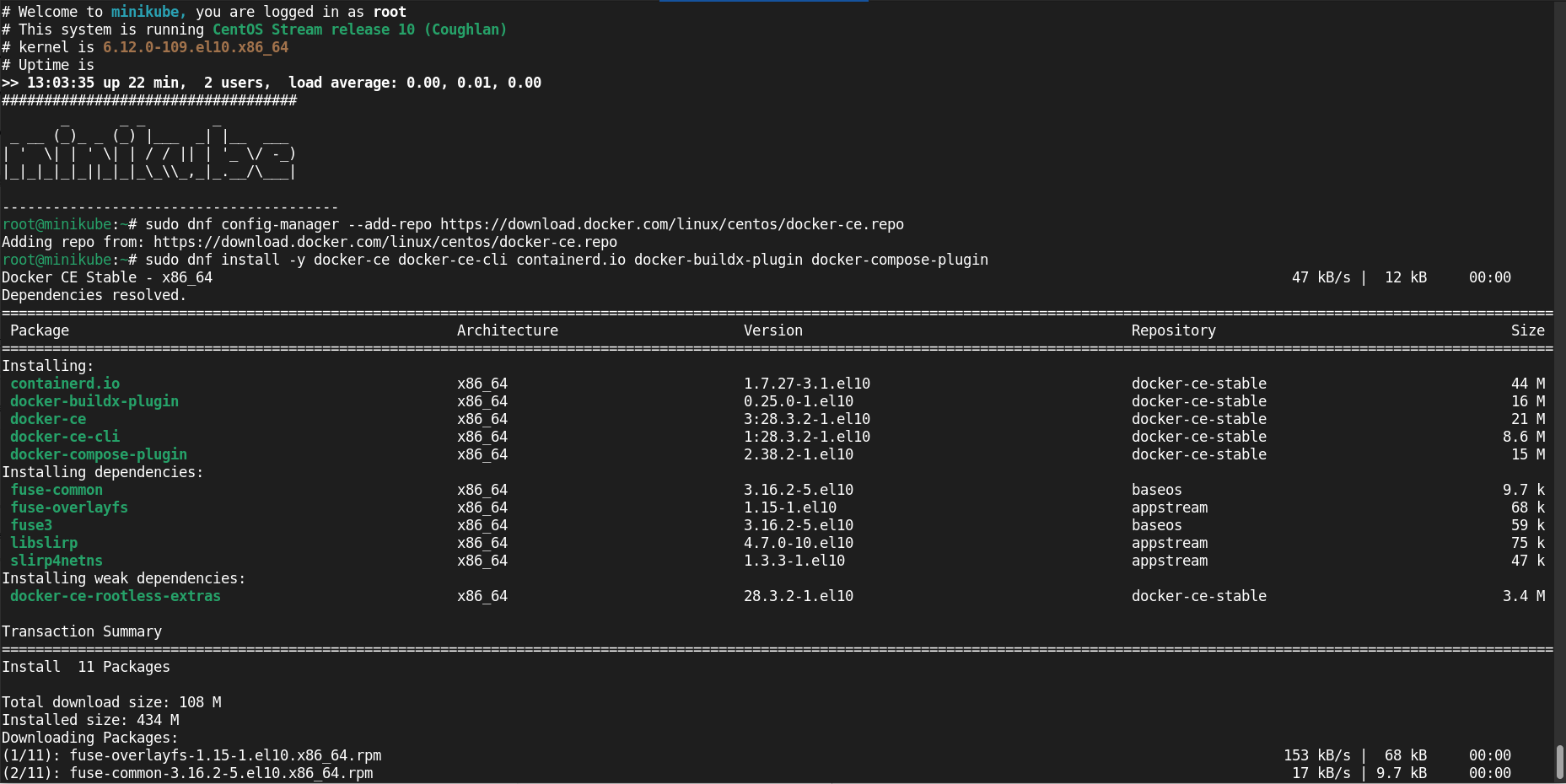
Task: Click the Version column header
Action: [x=773, y=330]
